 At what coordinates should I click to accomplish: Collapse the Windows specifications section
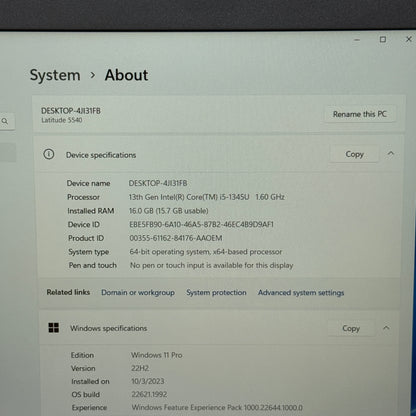(386, 328)
